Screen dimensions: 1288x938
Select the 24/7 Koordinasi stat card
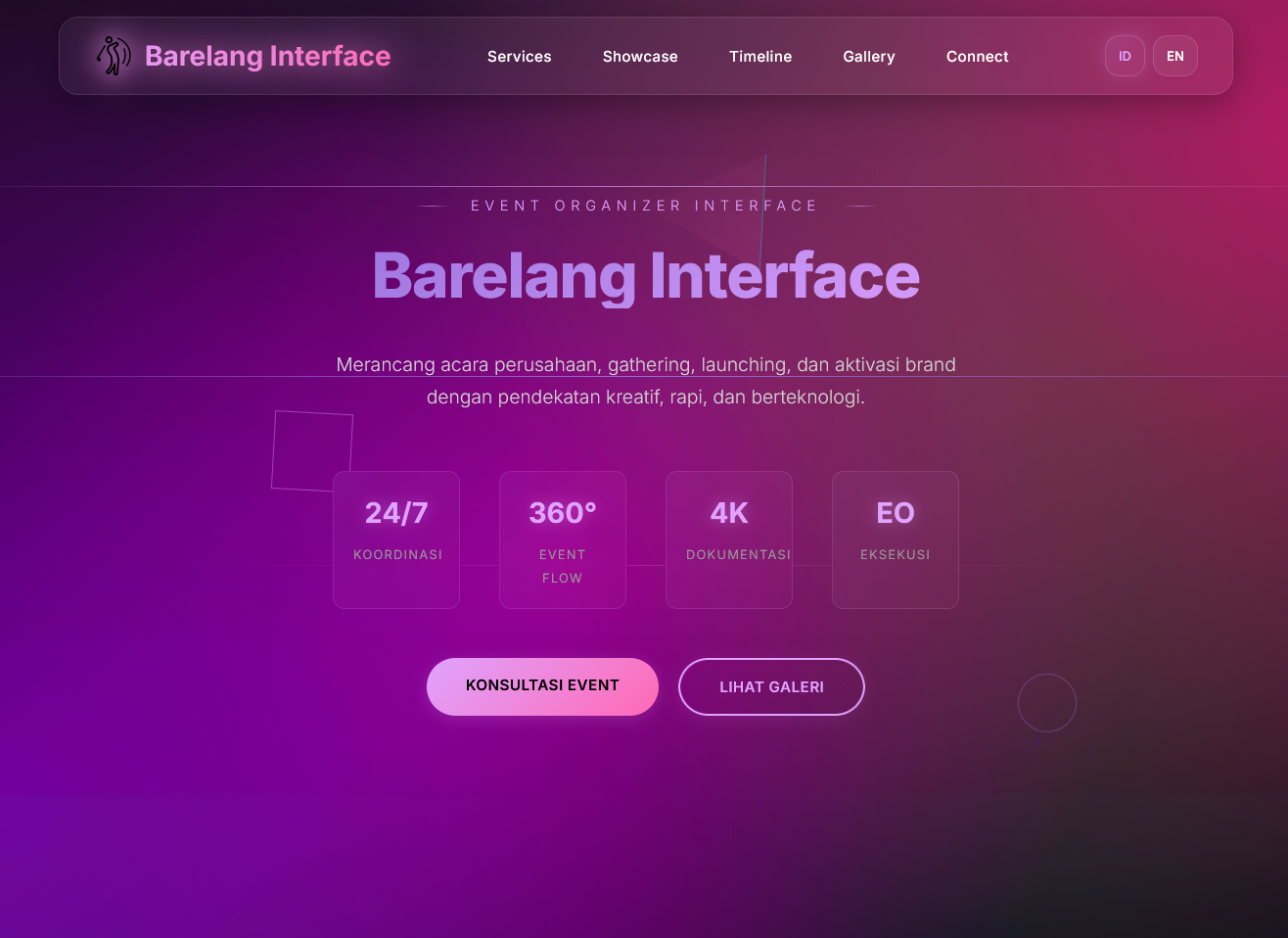click(x=396, y=539)
